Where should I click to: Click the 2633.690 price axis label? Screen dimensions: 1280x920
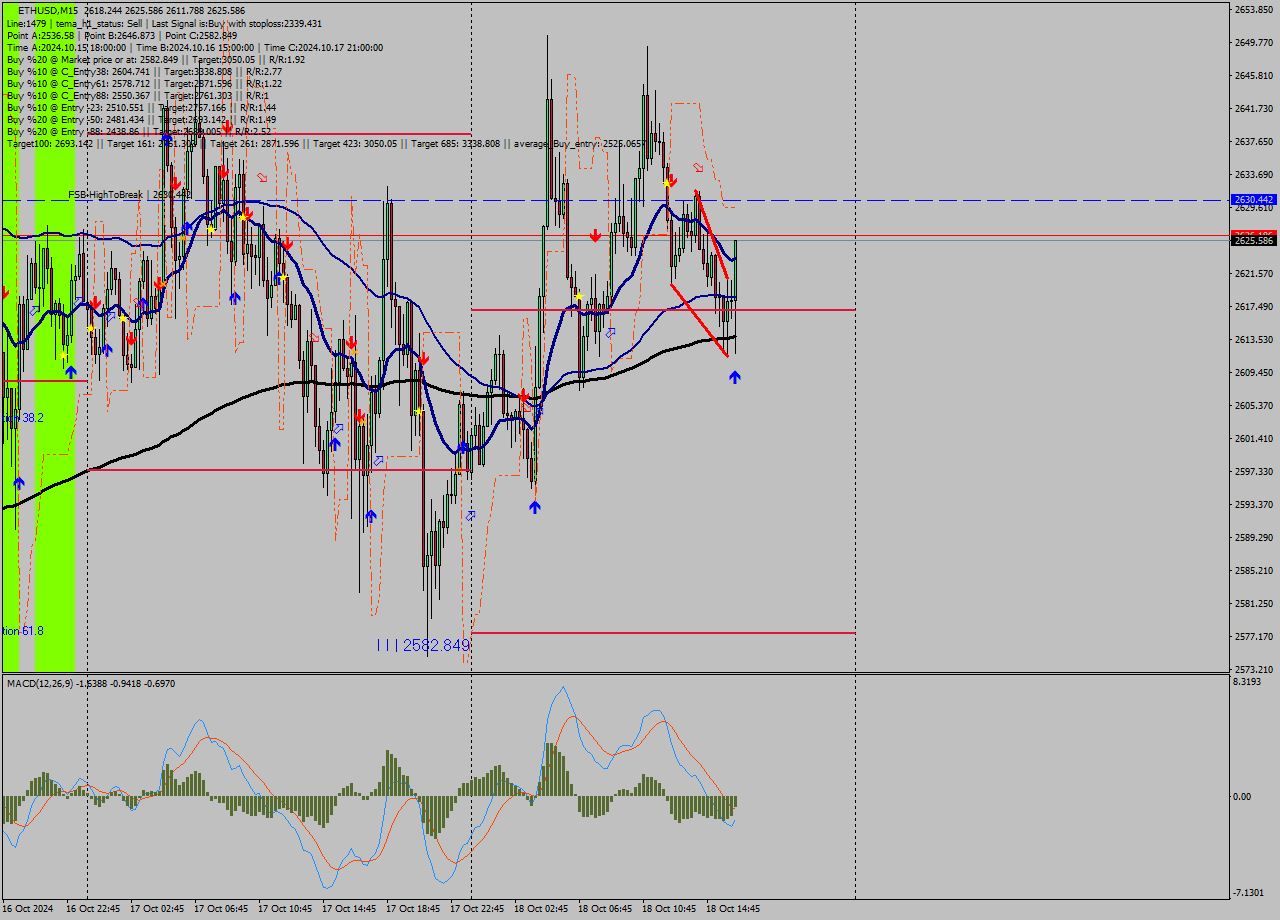click(x=1253, y=175)
